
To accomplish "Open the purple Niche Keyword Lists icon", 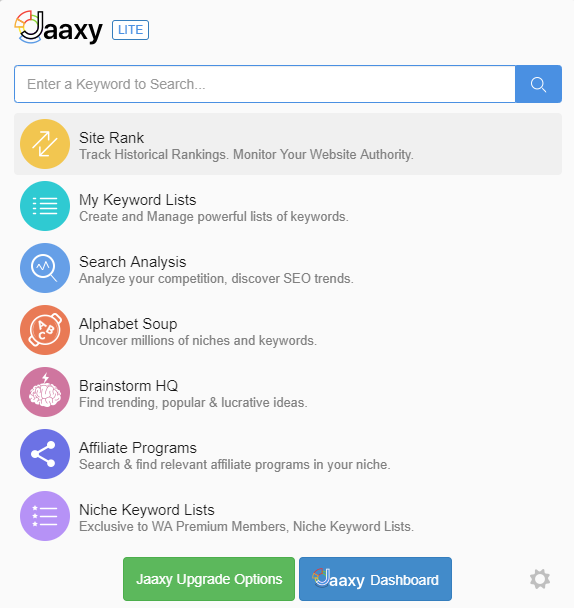I will coord(45,516).
